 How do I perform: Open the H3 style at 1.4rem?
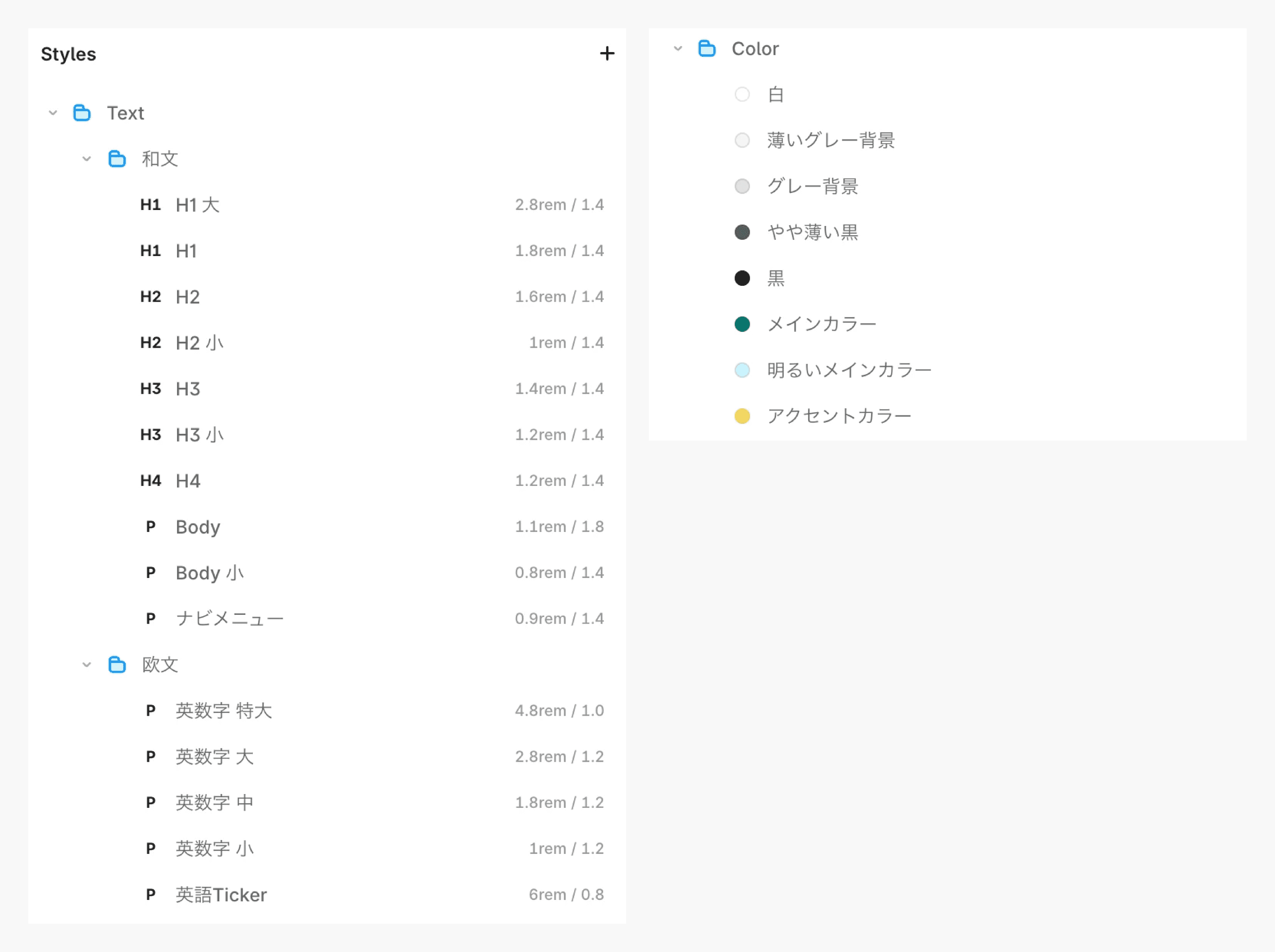coord(188,389)
